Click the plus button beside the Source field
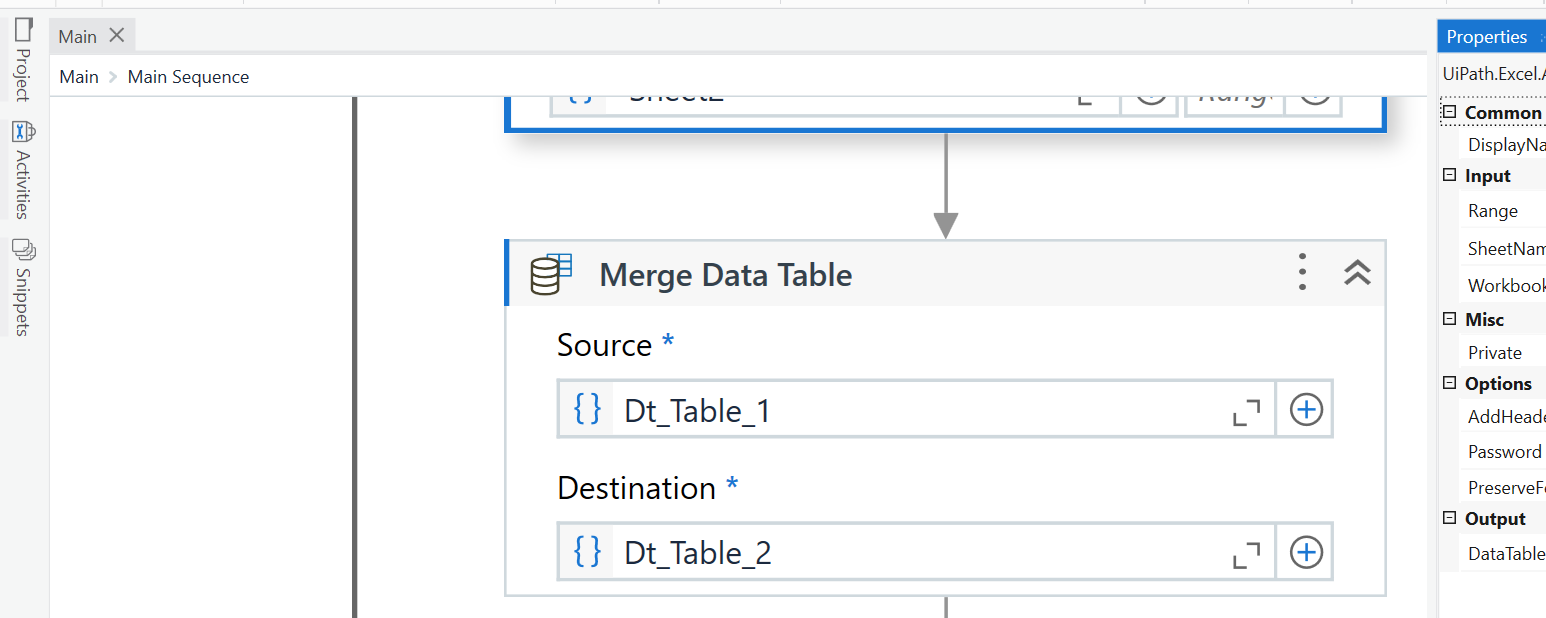1546x618 pixels. point(1306,409)
